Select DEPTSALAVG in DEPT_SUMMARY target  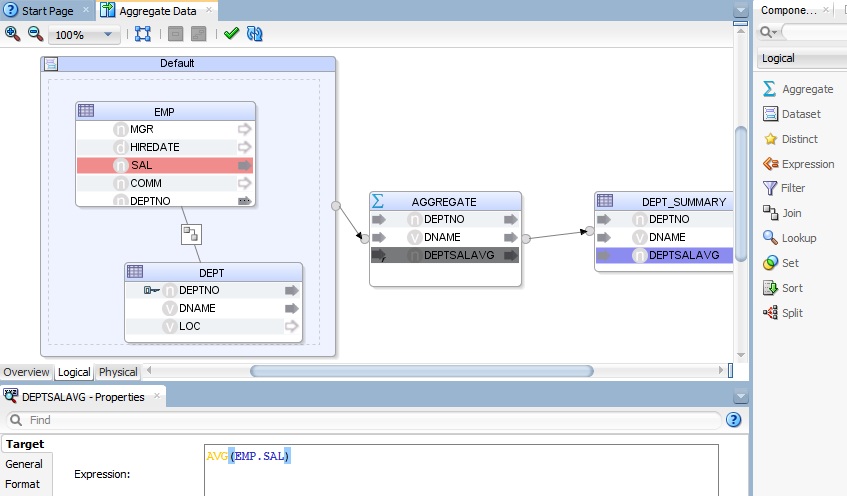pyautogui.click(x=664, y=255)
